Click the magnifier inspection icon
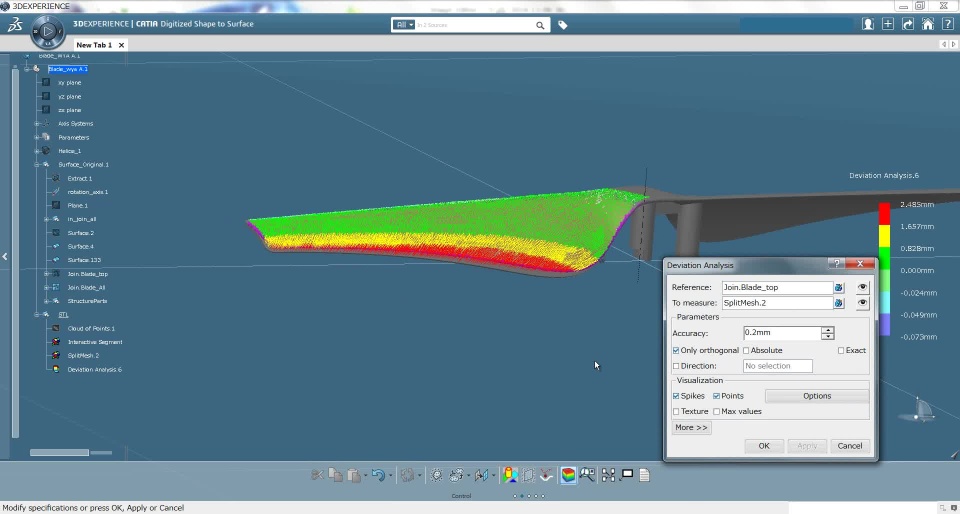 (587, 475)
